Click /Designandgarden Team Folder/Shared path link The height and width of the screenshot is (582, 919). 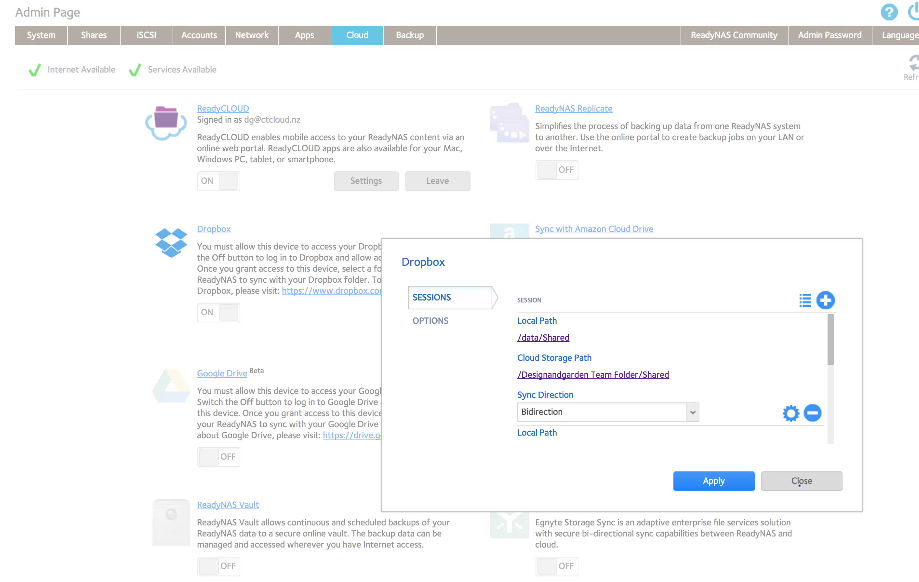[x=593, y=375]
